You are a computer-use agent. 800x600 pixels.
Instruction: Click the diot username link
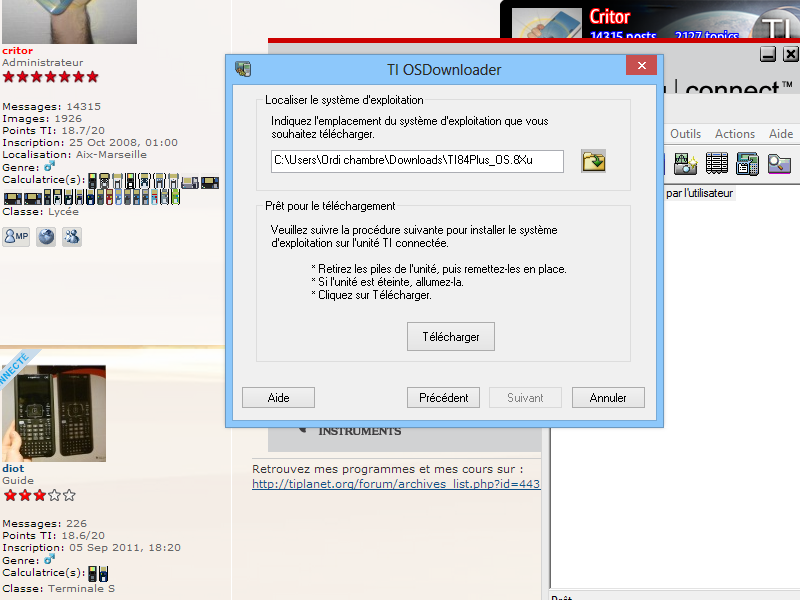[13, 468]
